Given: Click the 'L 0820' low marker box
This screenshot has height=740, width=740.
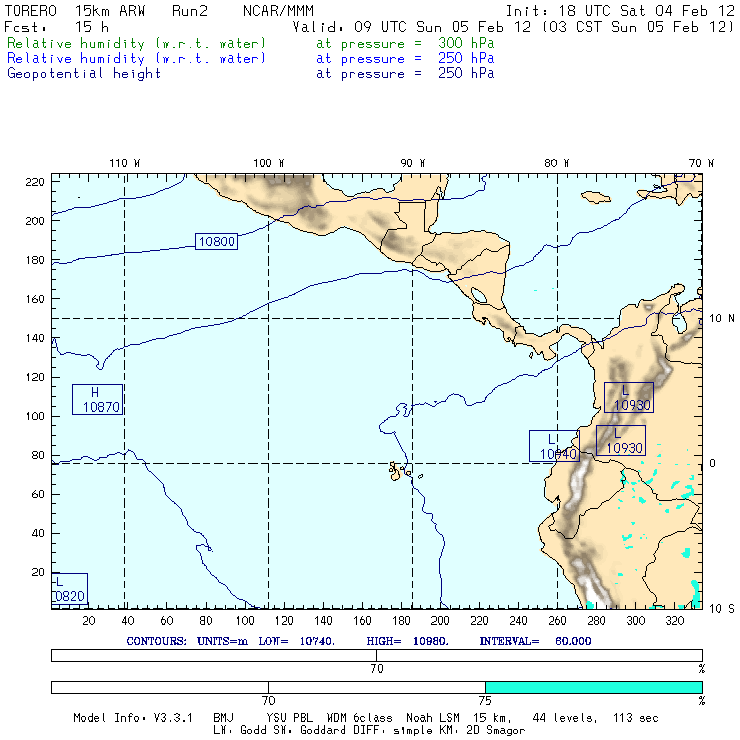Looking at the screenshot, I should pyautogui.click(x=69, y=589).
